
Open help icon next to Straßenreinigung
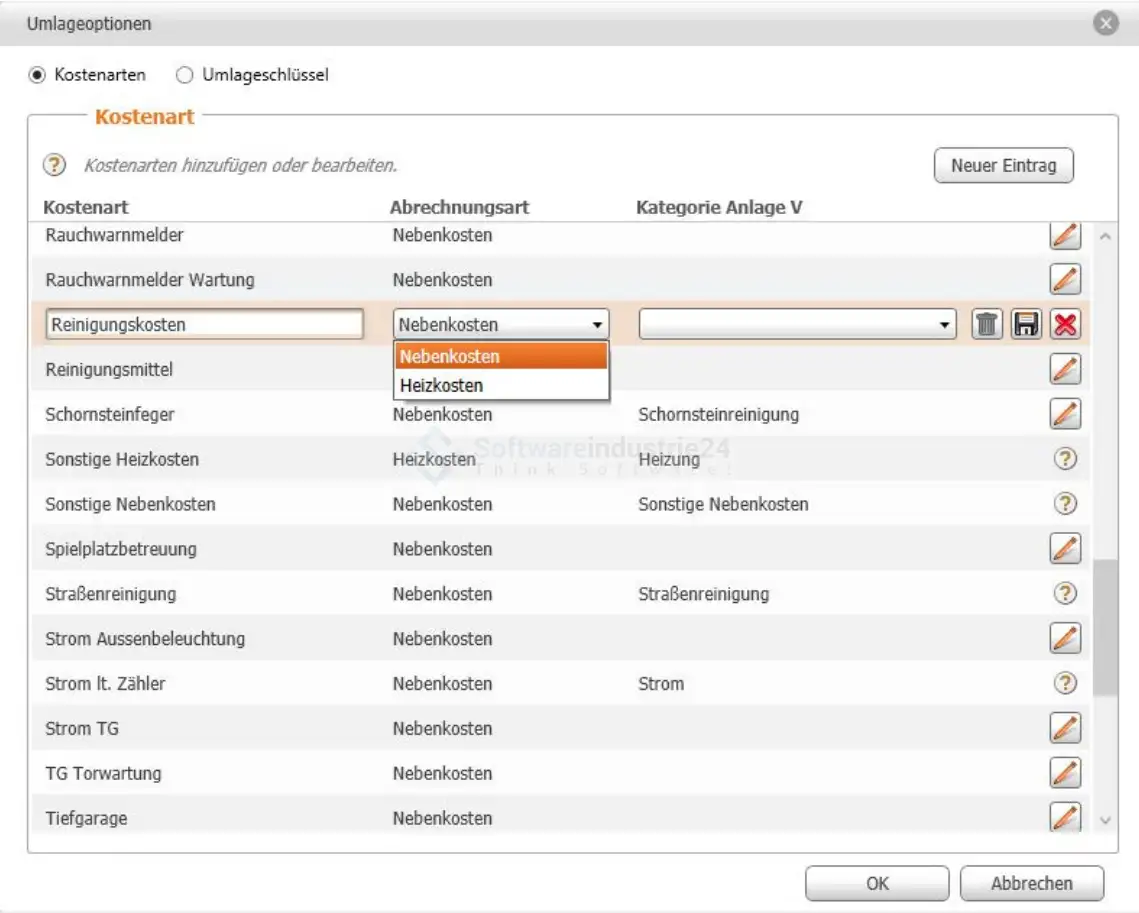(1065, 593)
